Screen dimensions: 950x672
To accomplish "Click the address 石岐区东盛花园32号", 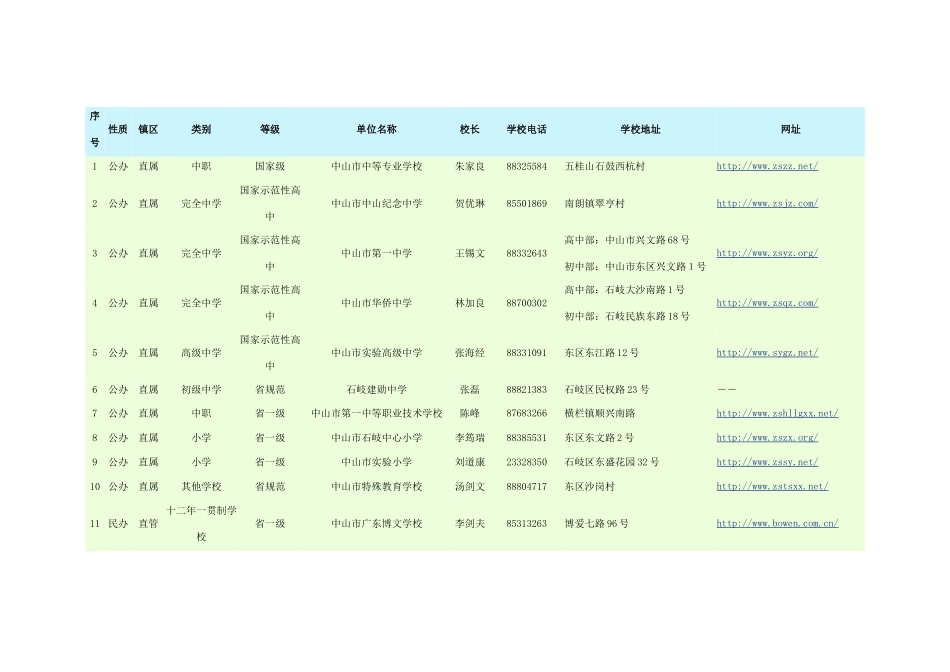I will (612, 462).
